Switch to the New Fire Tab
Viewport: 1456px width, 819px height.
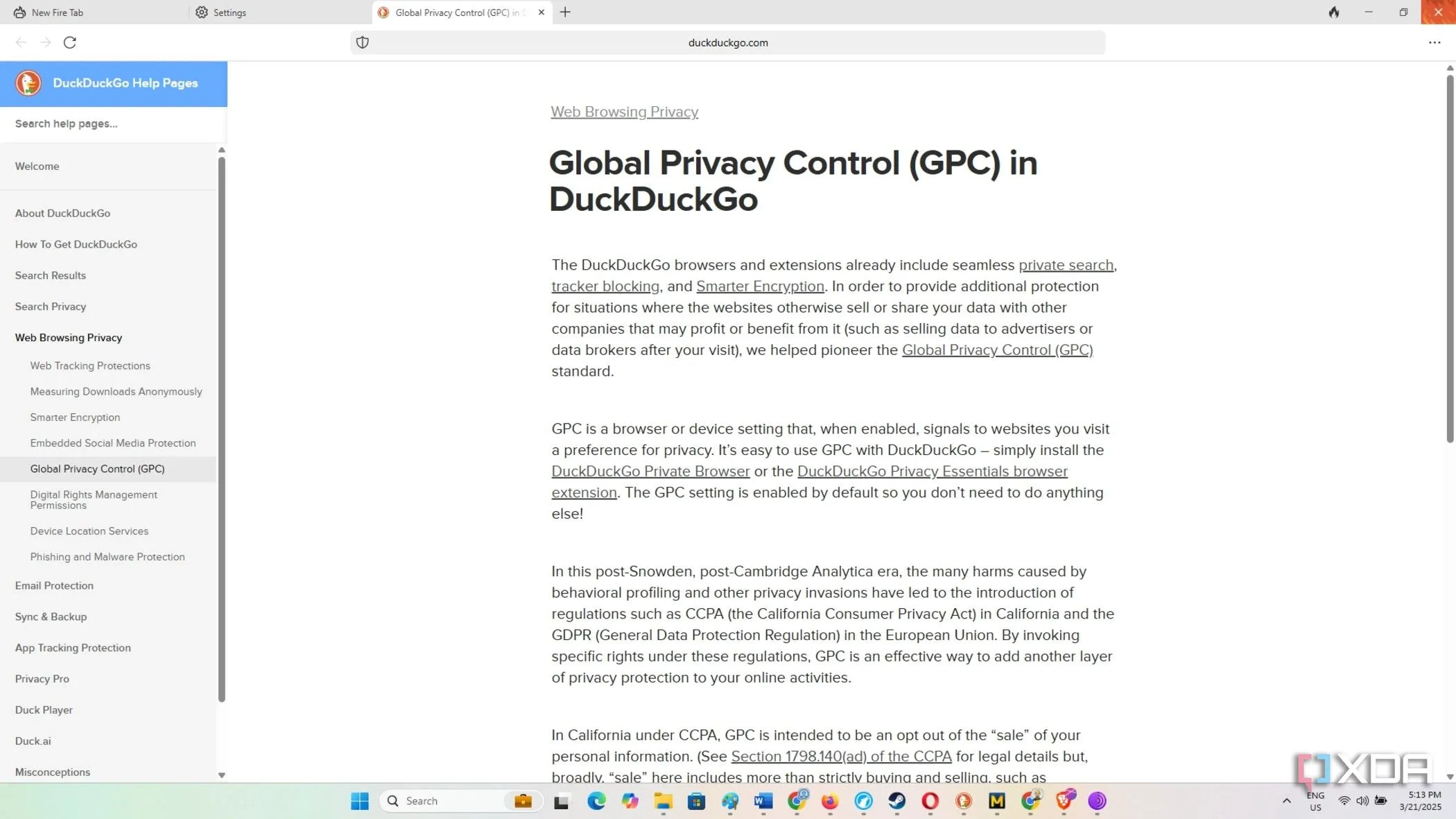(94, 12)
